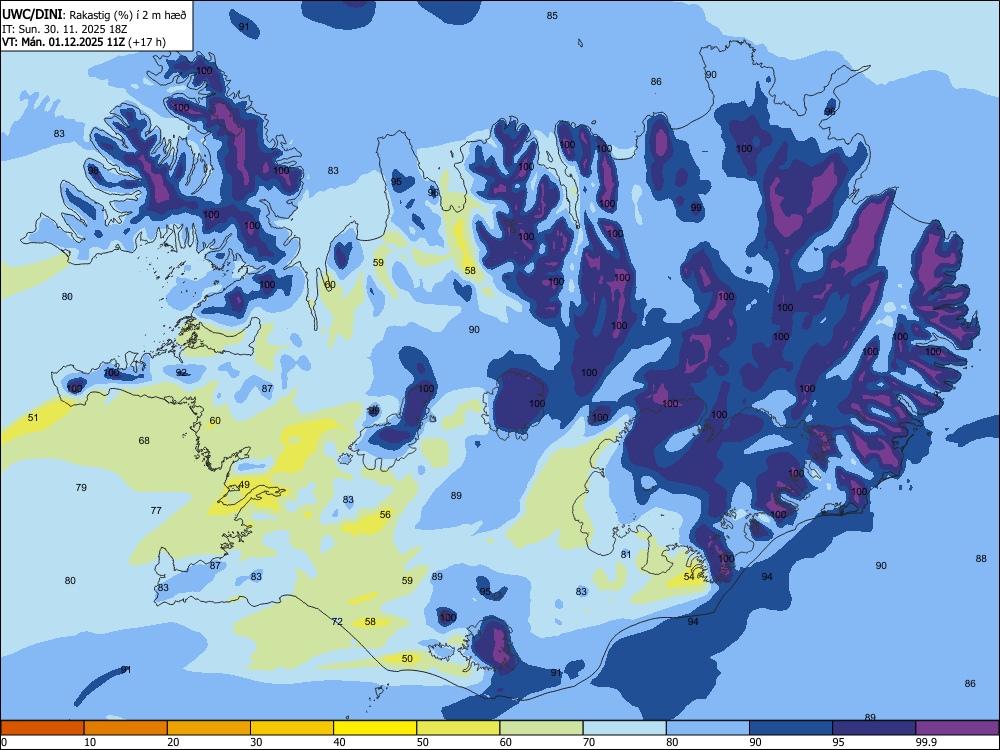Click the 80–90 light blue legend swatch
1000x750 pixels.
click(x=708, y=728)
